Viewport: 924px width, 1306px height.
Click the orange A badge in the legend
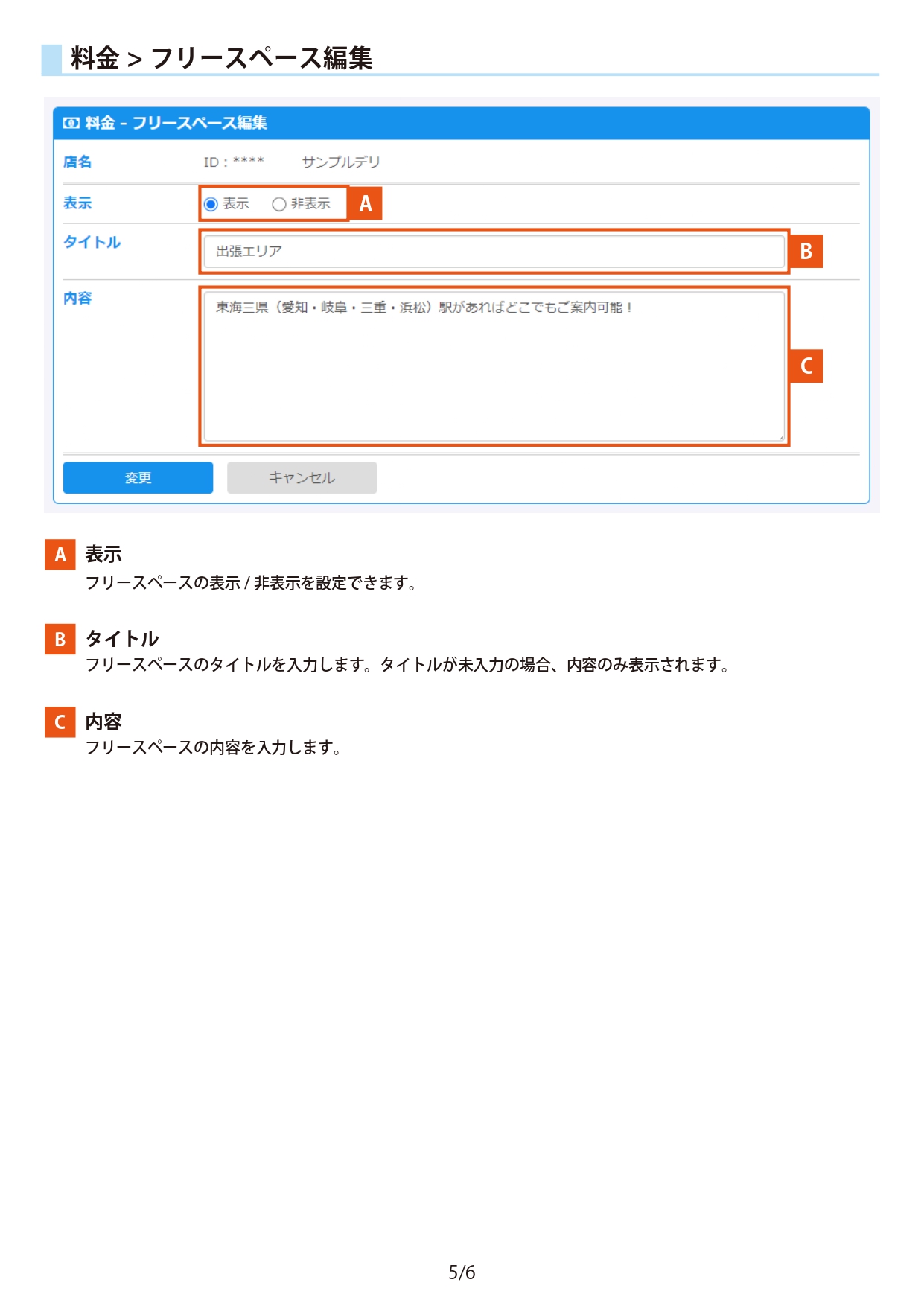coord(60,555)
